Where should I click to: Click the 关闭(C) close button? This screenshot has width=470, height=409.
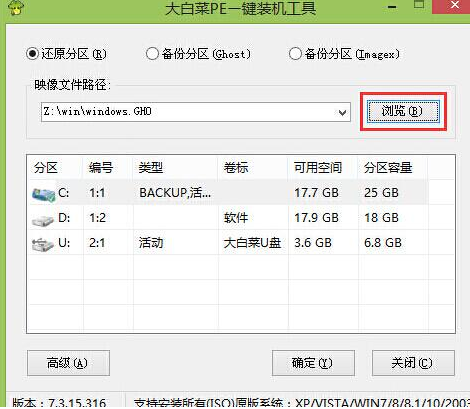tap(413, 363)
